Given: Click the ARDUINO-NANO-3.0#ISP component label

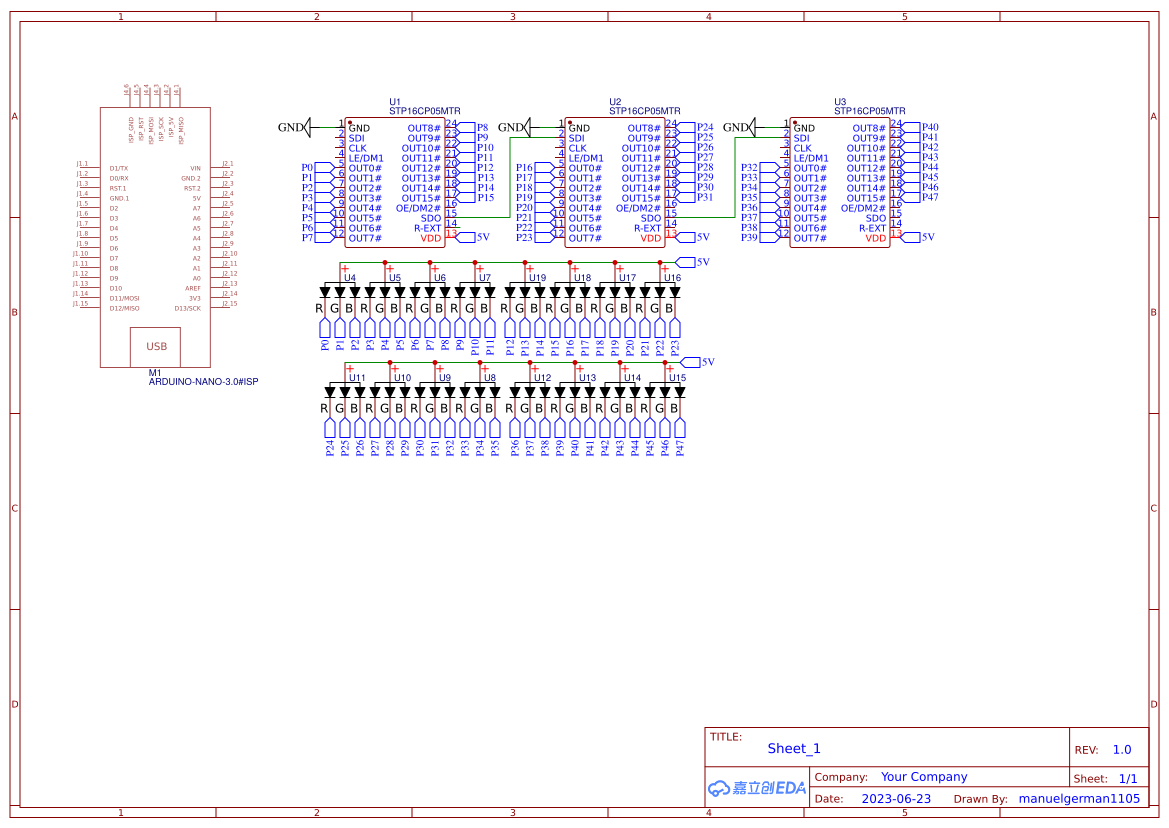Looking at the screenshot, I should pyautogui.click(x=203, y=382).
